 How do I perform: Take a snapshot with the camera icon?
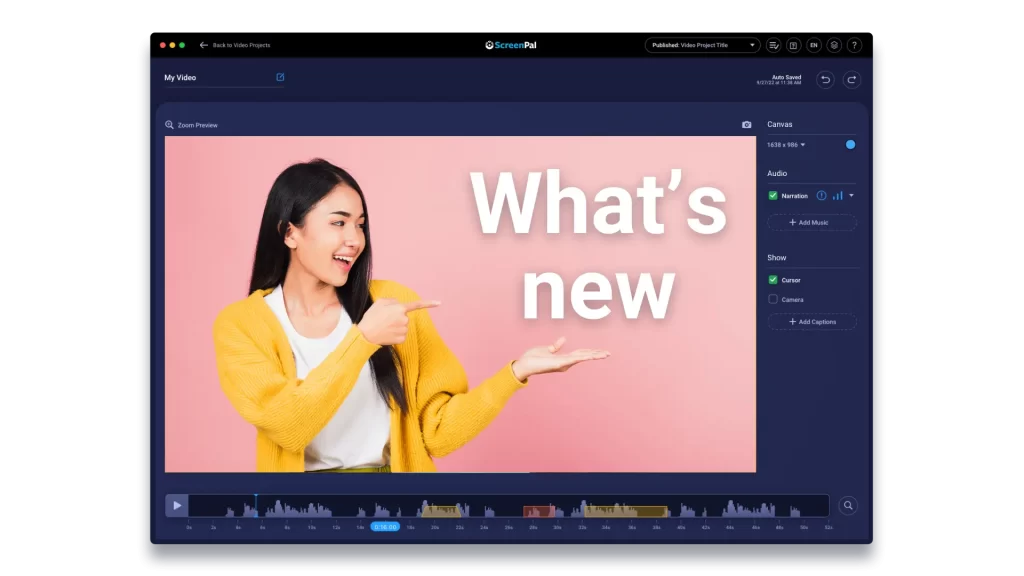point(746,125)
